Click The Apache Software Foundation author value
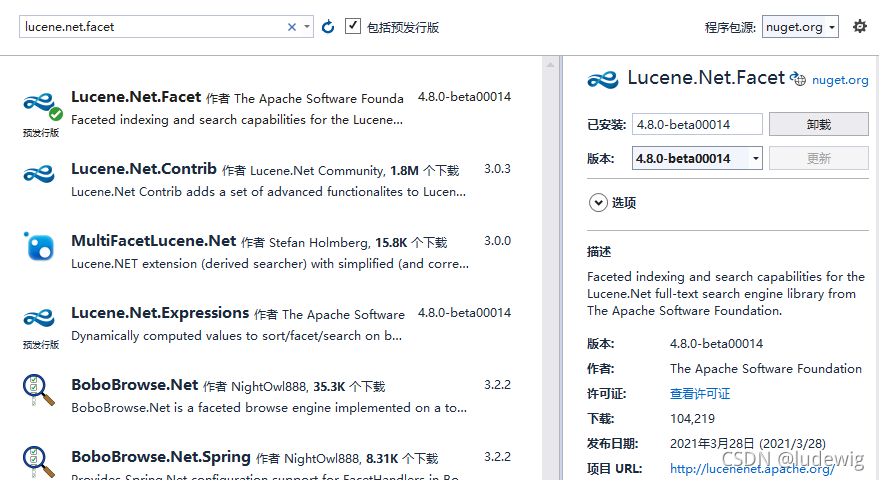This screenshot has height=480, width=879. click(x=766, y=368)
